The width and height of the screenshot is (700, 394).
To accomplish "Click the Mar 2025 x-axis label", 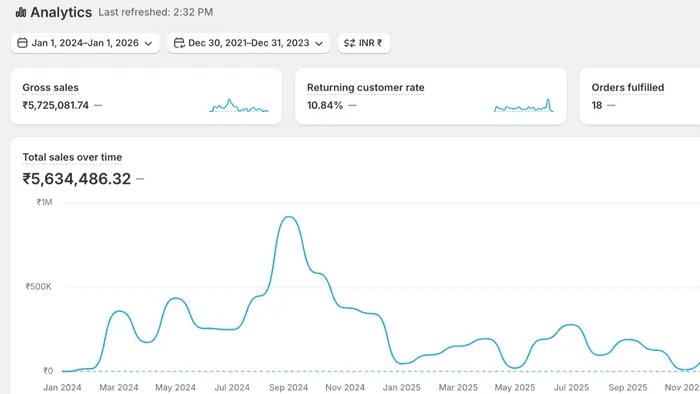I will pyautogui.click(x=458, y=387).
